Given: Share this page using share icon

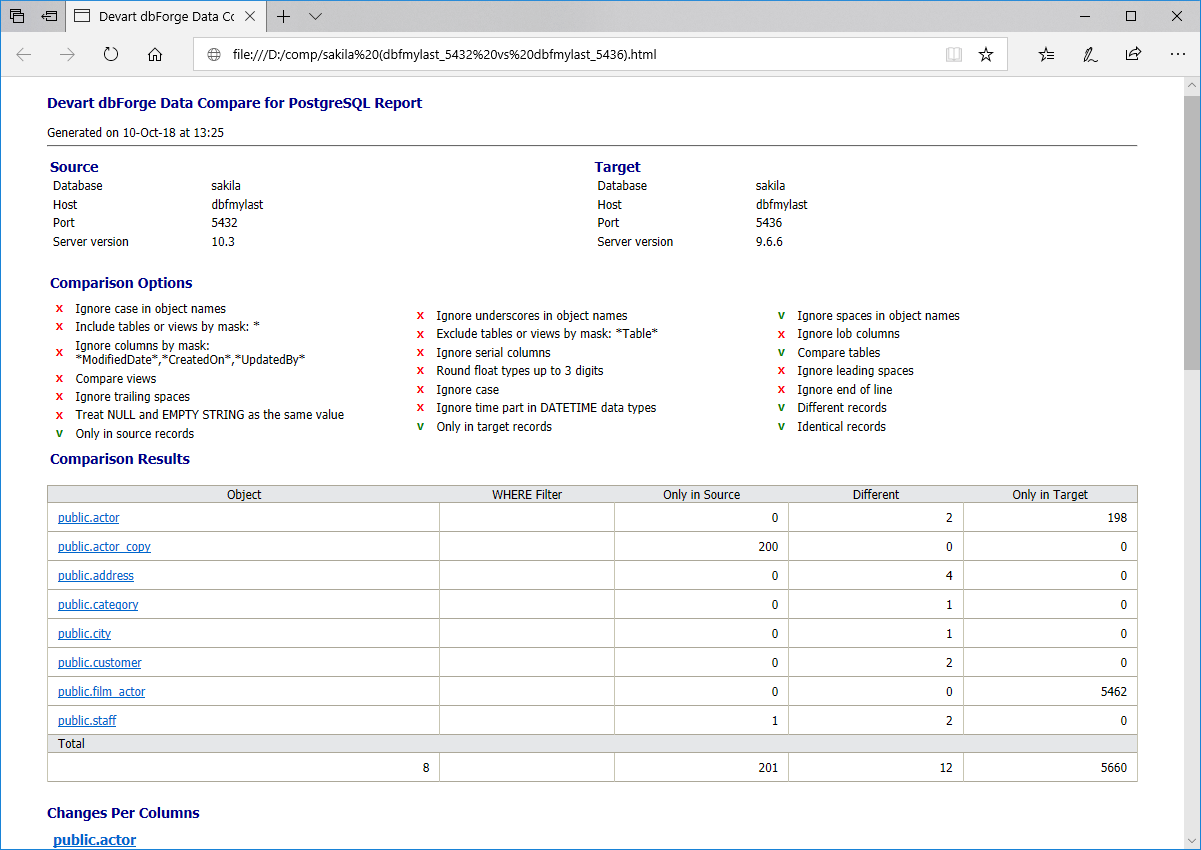Looking at the screenshot, I should coord(1133,55).
